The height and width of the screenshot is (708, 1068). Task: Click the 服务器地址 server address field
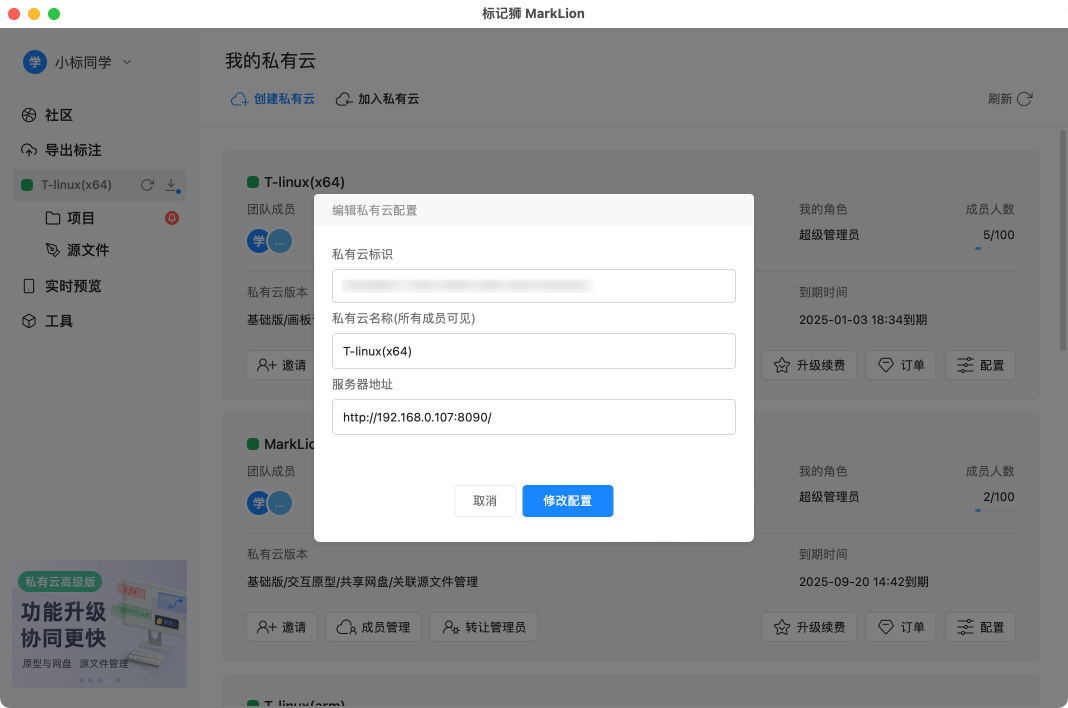point(533,416)
